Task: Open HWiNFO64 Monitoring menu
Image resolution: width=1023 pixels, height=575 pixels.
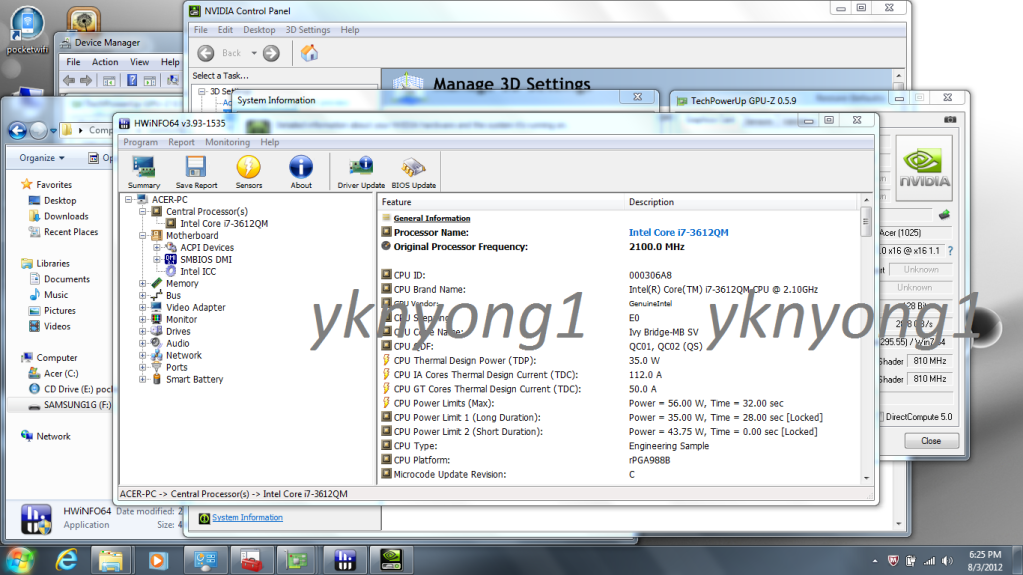Action: (x=227, y=142)
